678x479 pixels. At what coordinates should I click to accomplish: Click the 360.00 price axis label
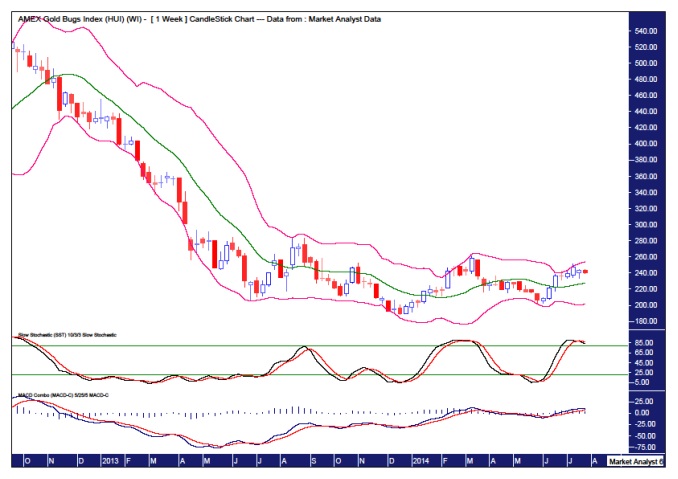coord(646,176)
